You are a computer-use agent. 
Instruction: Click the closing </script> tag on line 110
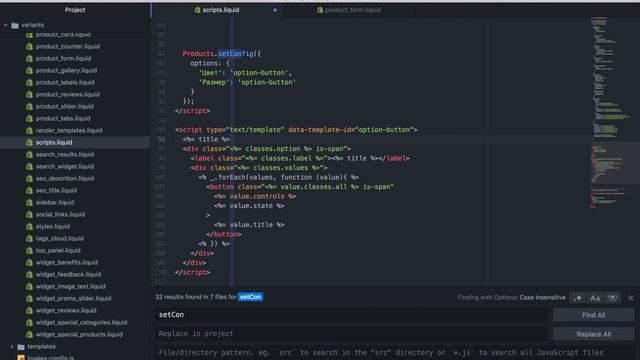click(x=192, y=272)
